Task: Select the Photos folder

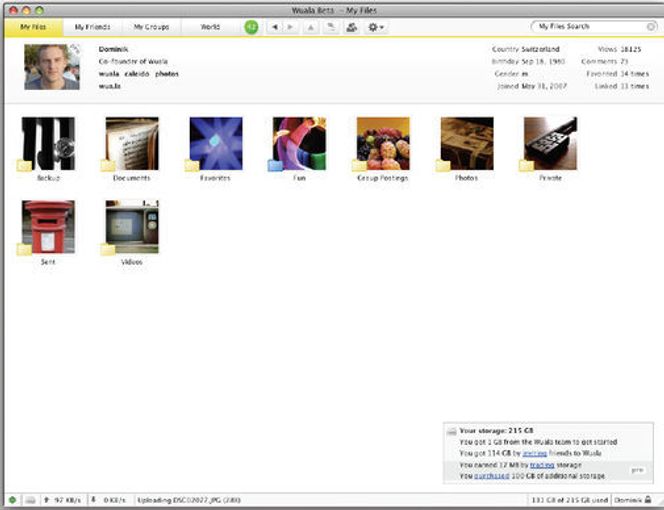Action: (x=467, y=144)
